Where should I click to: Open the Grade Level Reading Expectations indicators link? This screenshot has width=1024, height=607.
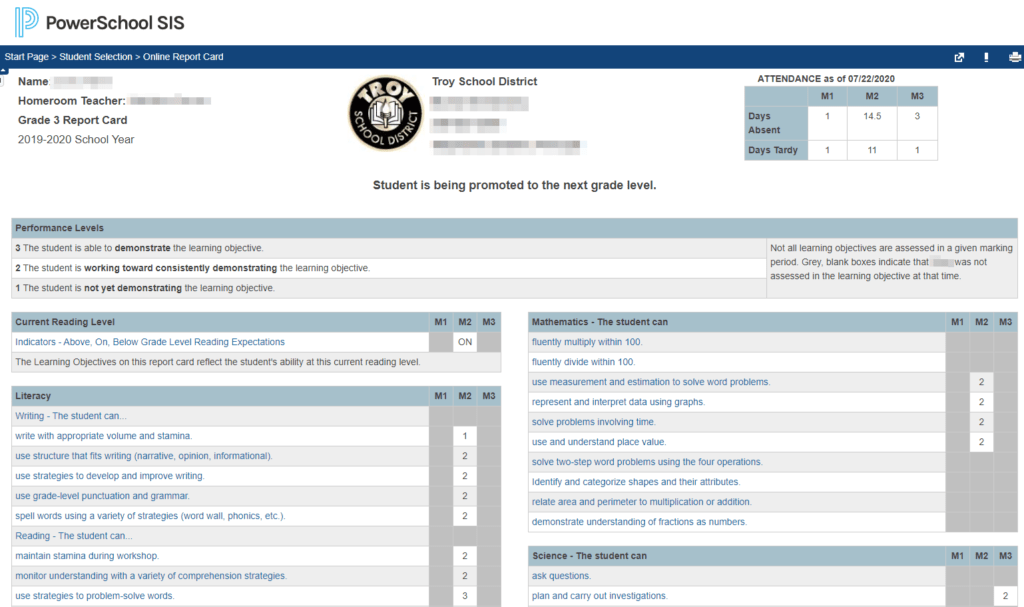point(150,341)
